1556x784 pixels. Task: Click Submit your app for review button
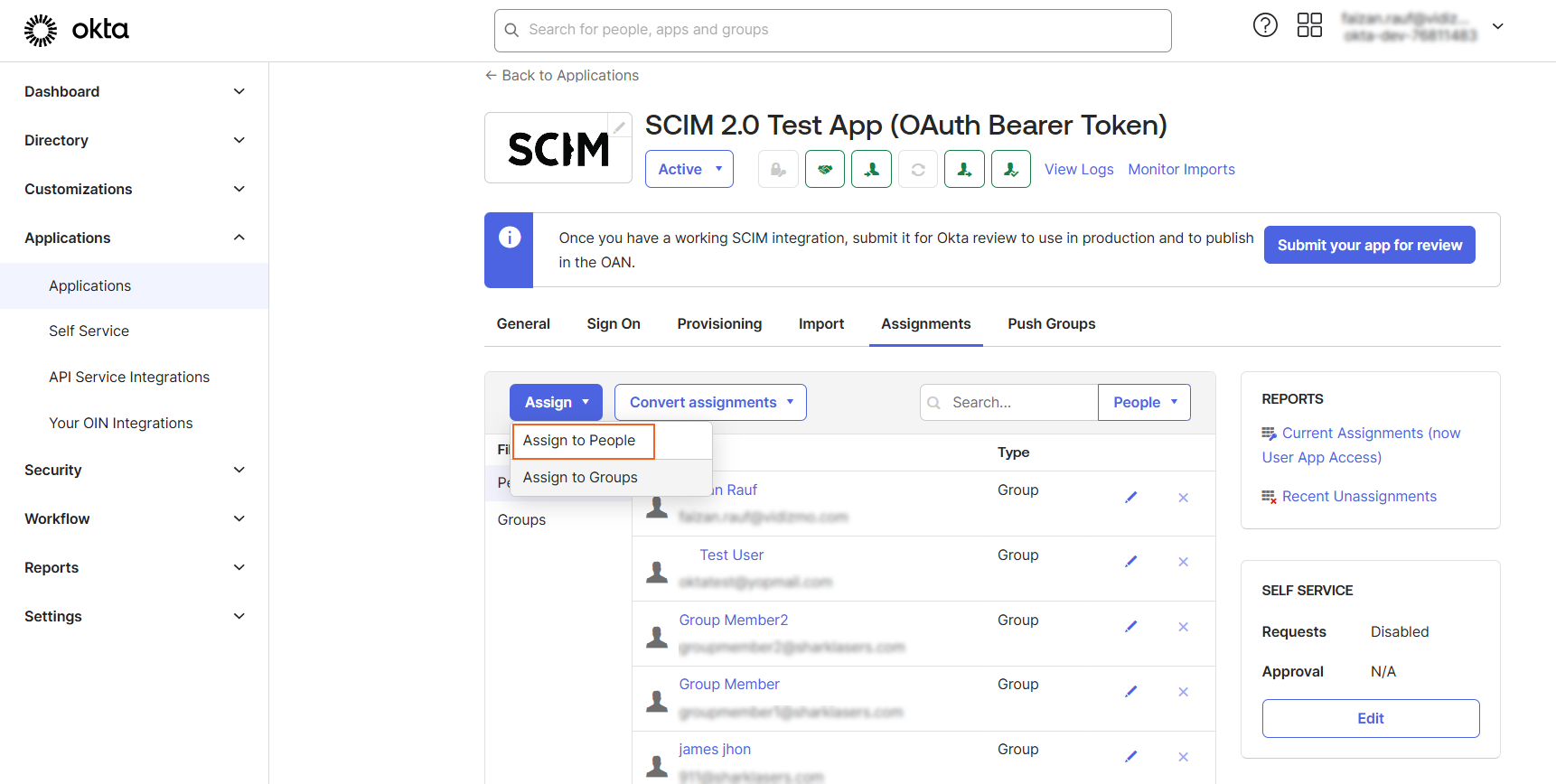tap(1369, 245)
